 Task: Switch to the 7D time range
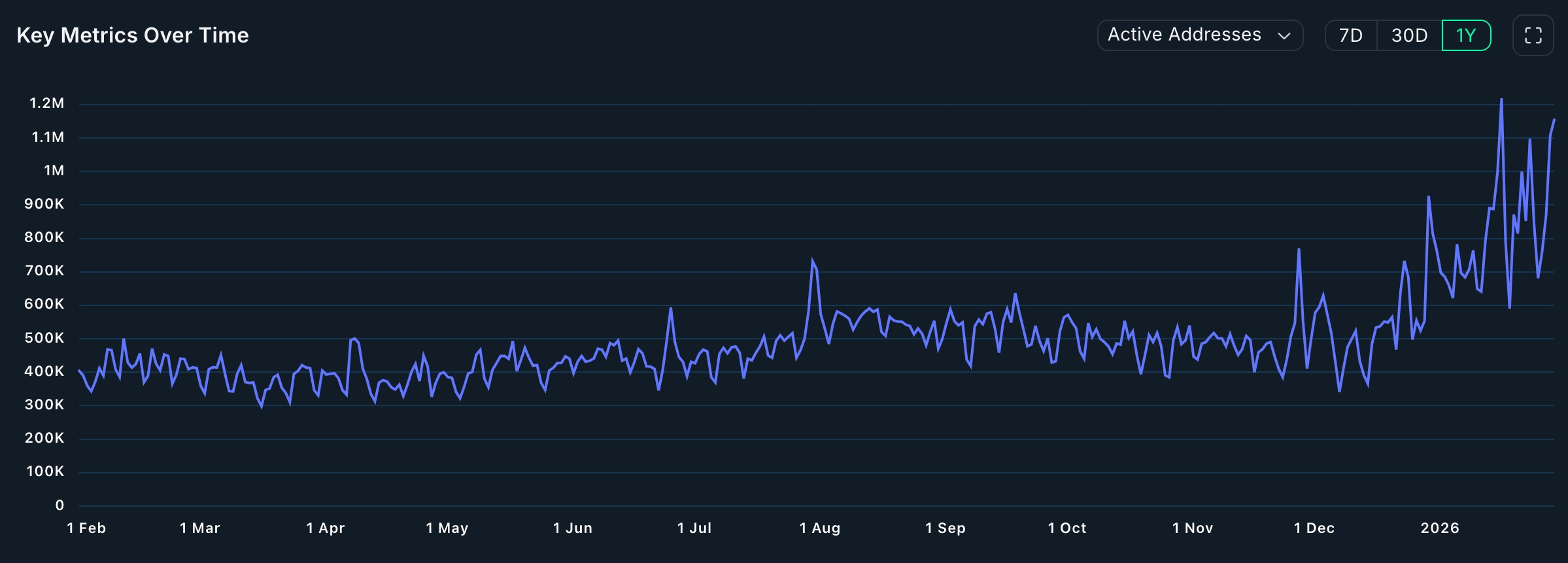(x=1351, y=35)
